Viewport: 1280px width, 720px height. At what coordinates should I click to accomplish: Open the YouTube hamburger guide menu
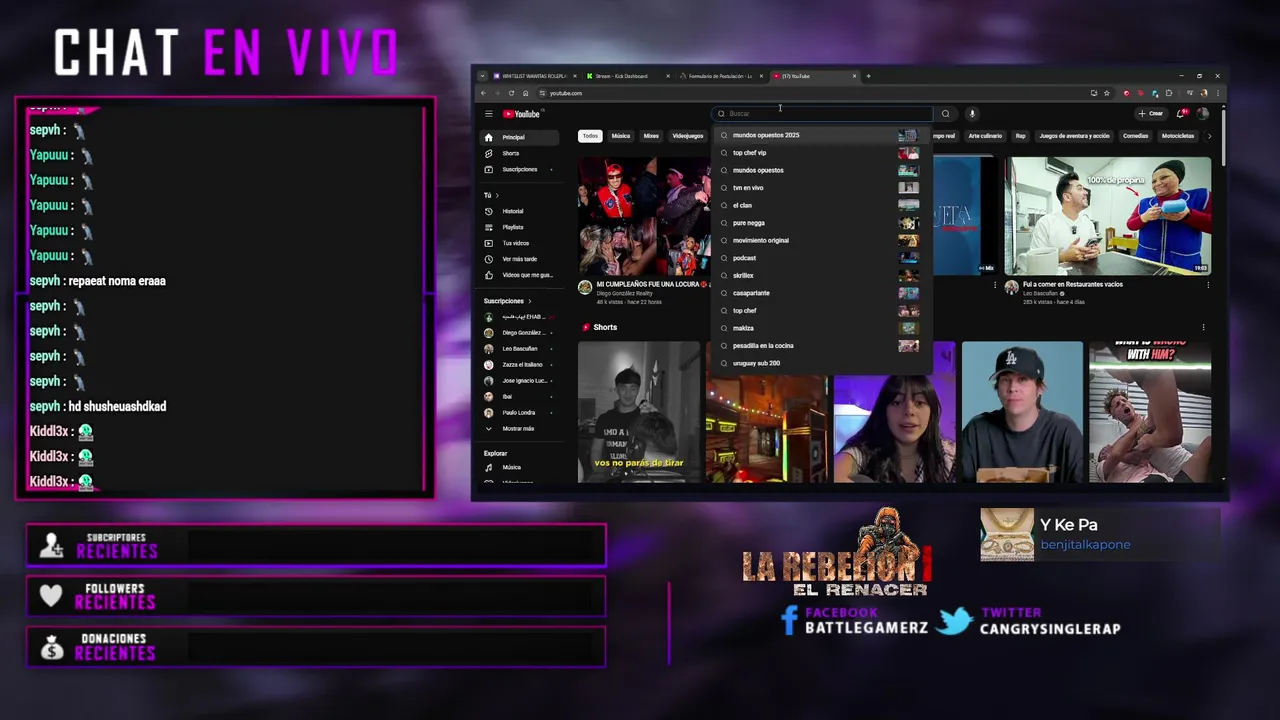pyautogui.click(x=488, y=114)
